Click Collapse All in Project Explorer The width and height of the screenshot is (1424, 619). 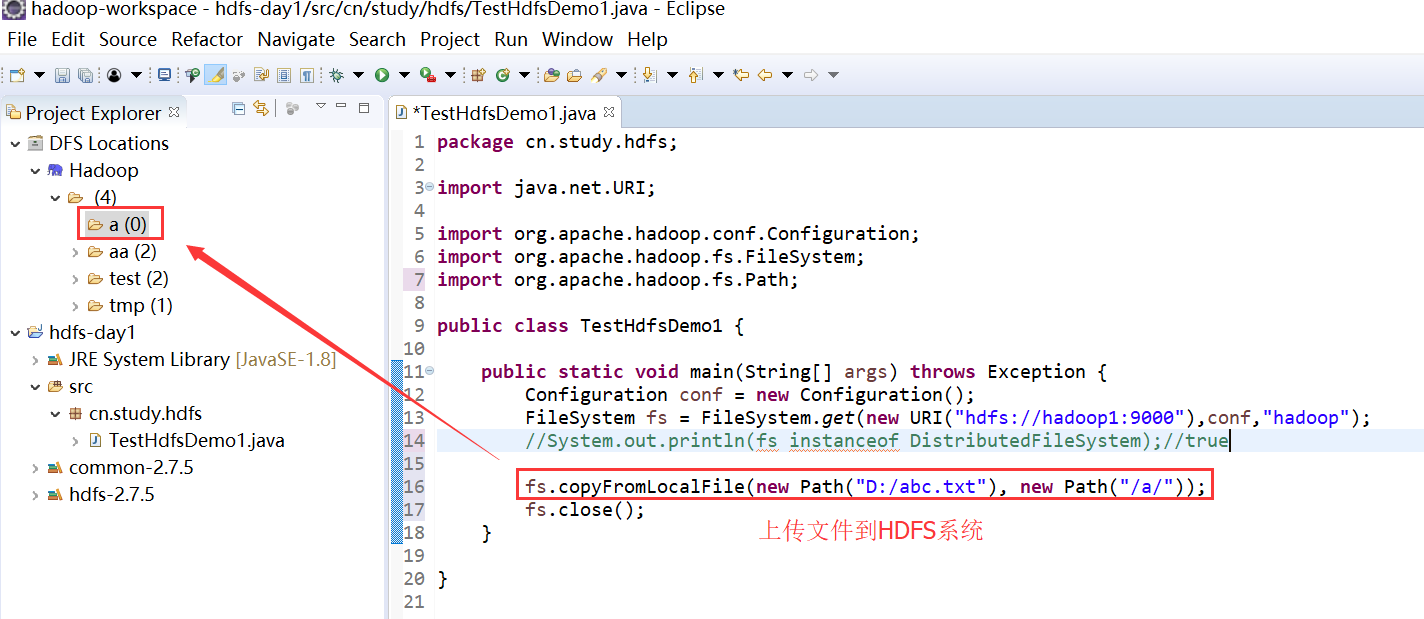238,108
